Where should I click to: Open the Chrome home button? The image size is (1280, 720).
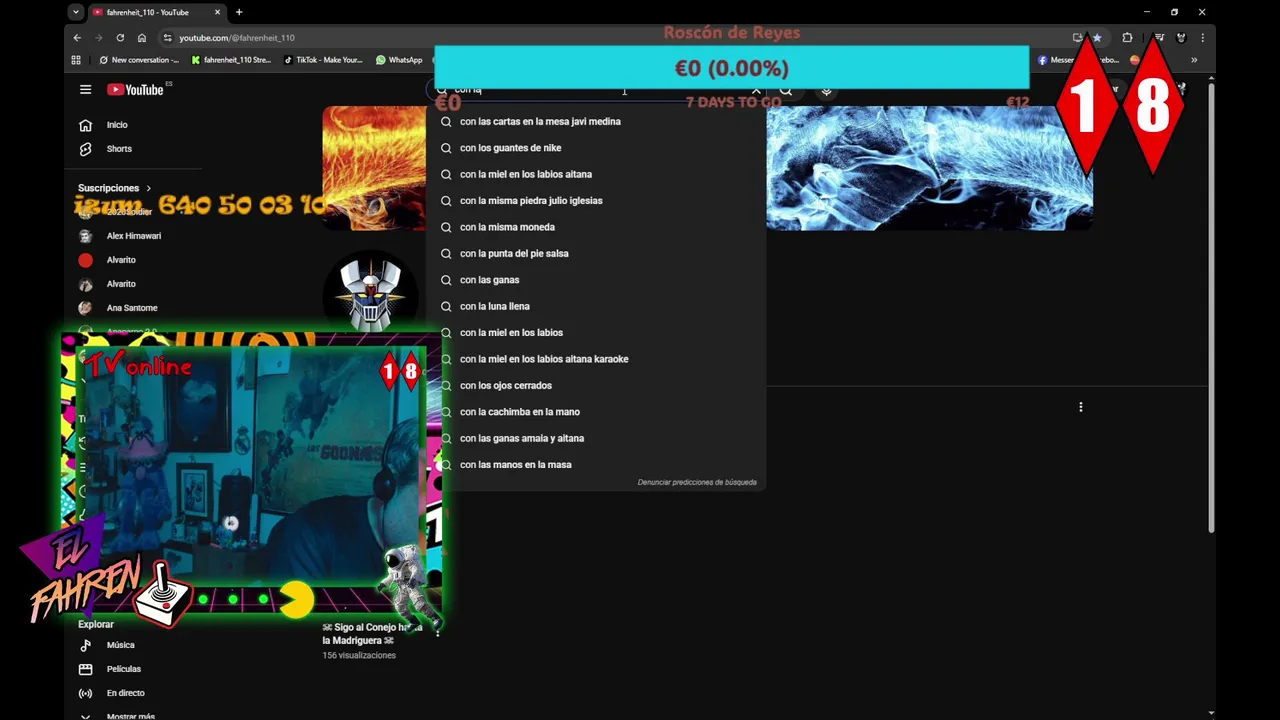[142, 37]
